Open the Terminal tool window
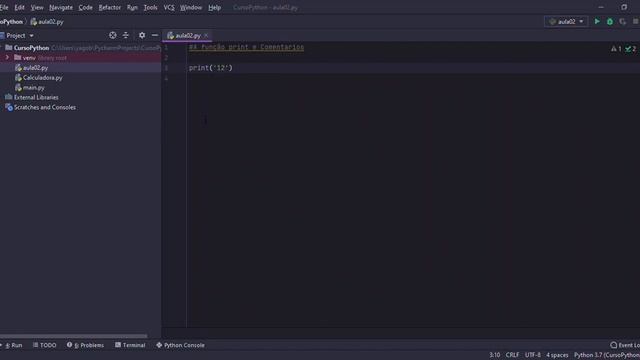 pyautogui.click(x=130, y=345)
